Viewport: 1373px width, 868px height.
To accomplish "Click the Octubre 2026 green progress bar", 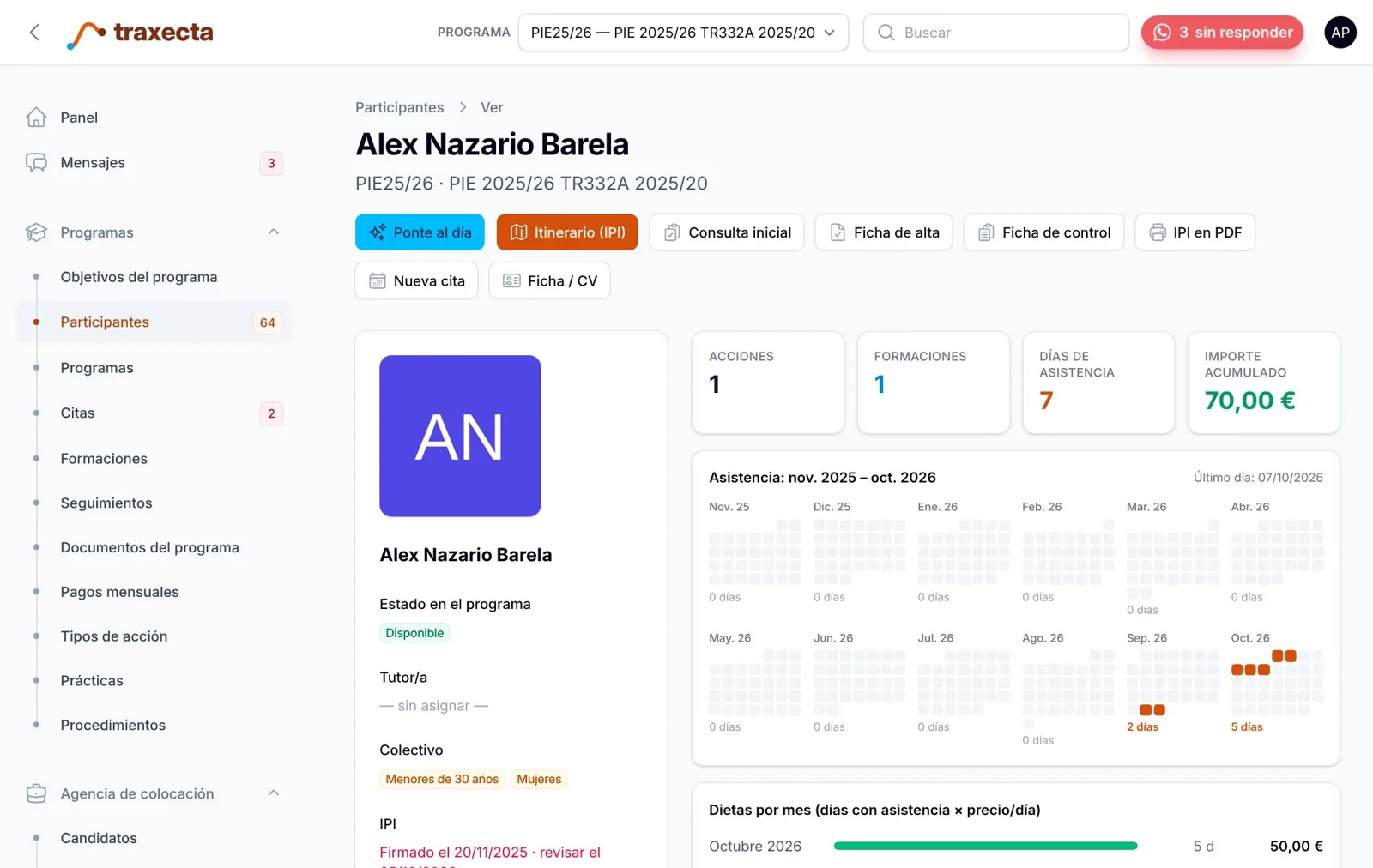I will pyautogui.click(x=985, y=846).
